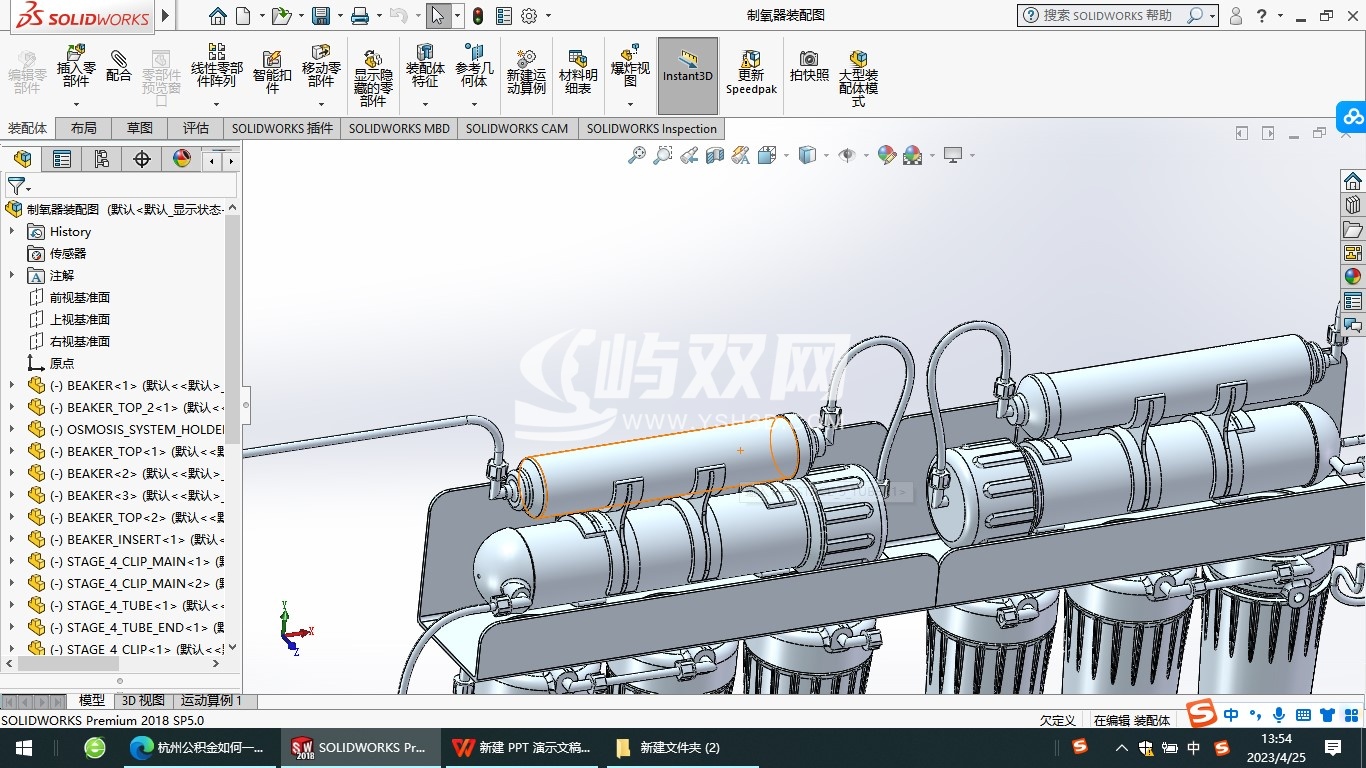The height and width of the screenshot is (768, 1366).
Task: Select the 3D视图 bottom tab
Action: [143, 701]
